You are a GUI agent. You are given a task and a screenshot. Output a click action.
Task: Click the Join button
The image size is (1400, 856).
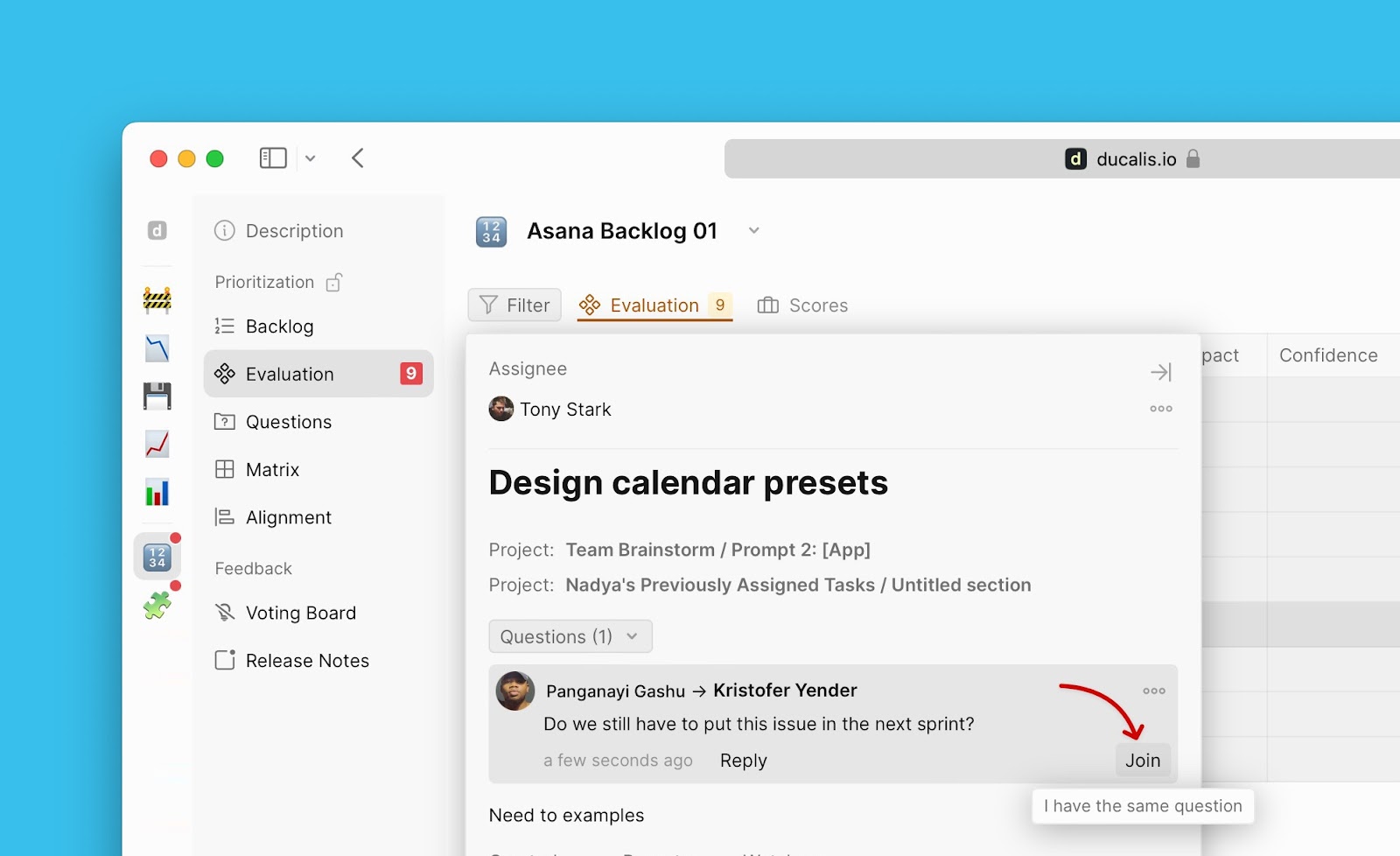1143,761
